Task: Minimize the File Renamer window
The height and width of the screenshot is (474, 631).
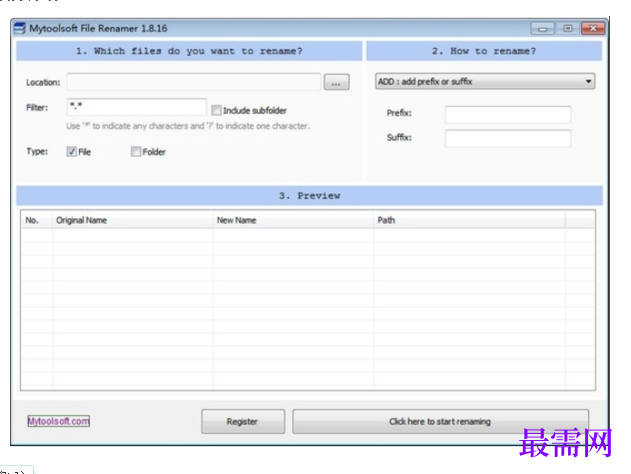Action: point(542,29)
